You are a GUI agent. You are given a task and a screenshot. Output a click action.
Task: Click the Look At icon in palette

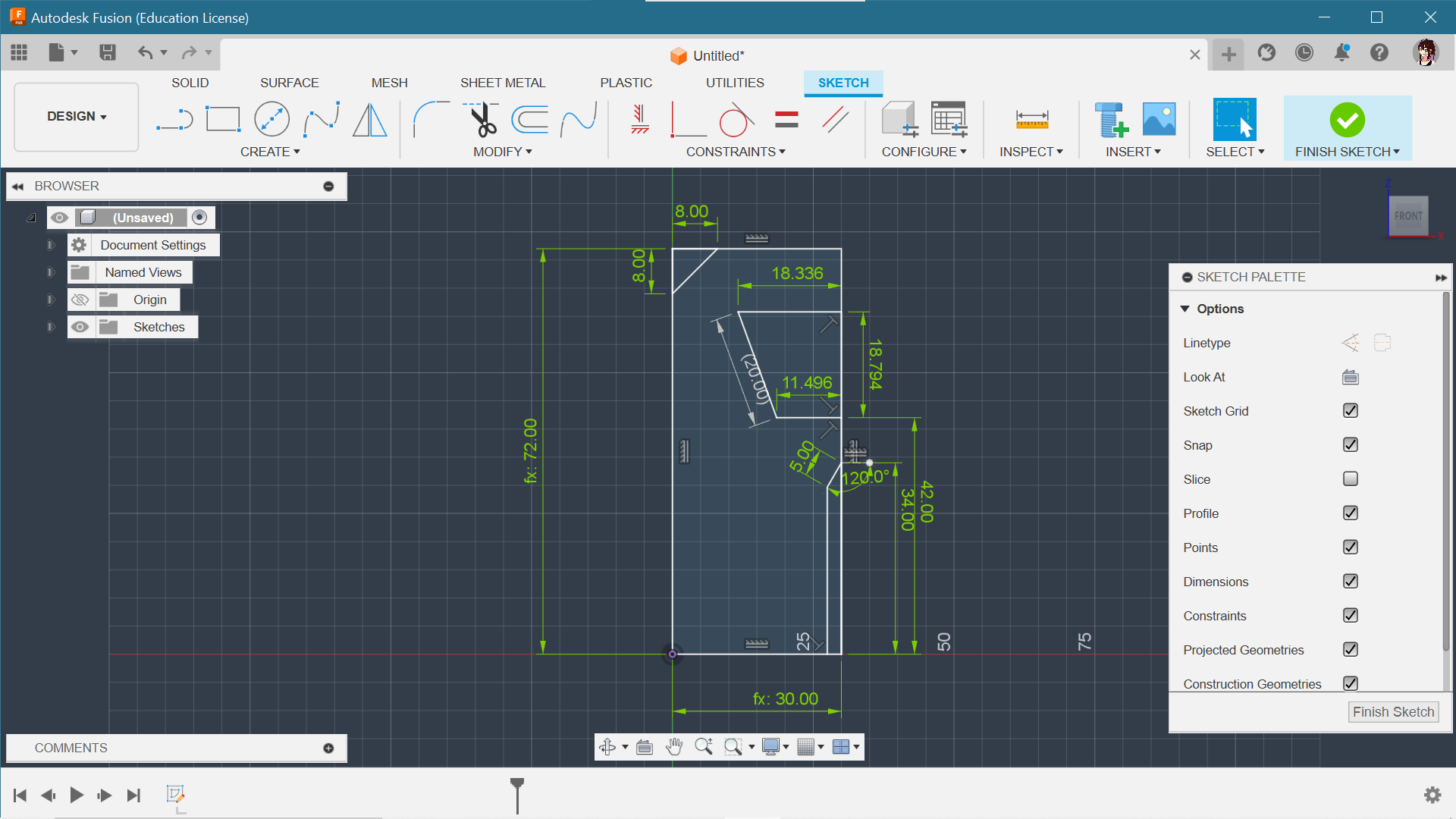click(x=1350, y=377)
